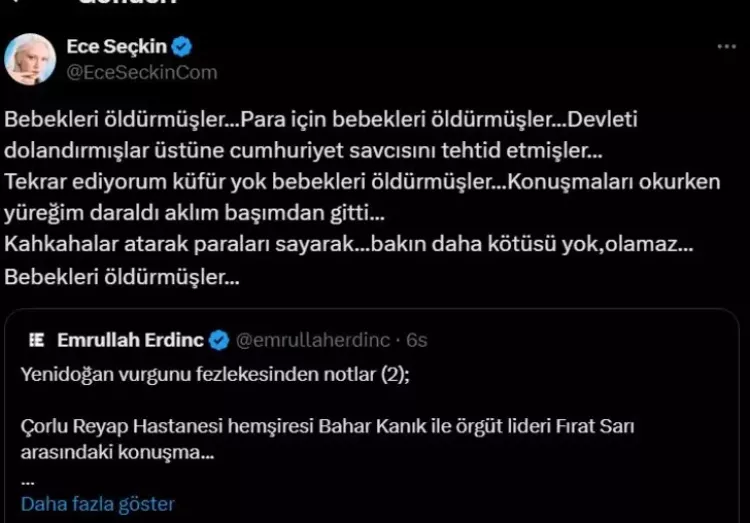Image resolution: width=750 pixels, height=523 pixels.
Task: Click the blue verified badge beside Ece Seçkin
Action: tap(182, 46)
